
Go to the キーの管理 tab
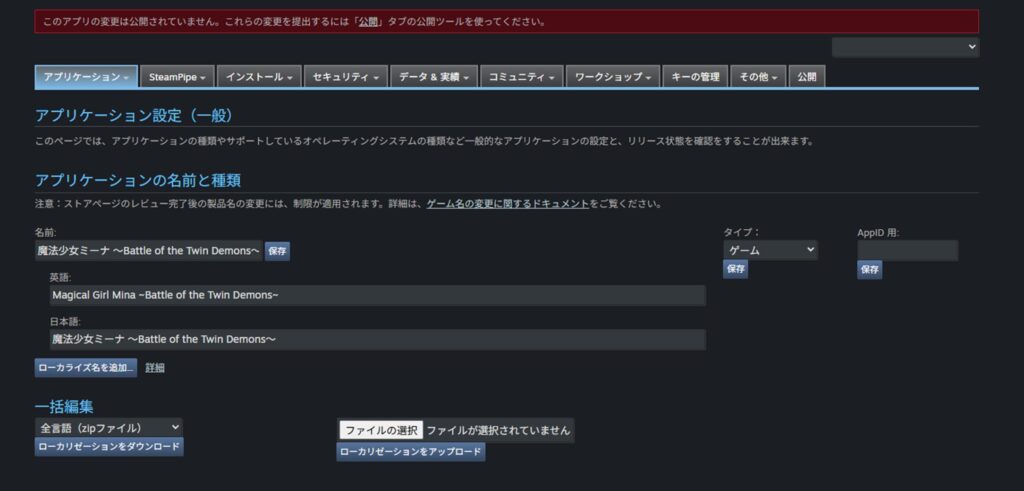pyautogui.click(x=695, y=77)
